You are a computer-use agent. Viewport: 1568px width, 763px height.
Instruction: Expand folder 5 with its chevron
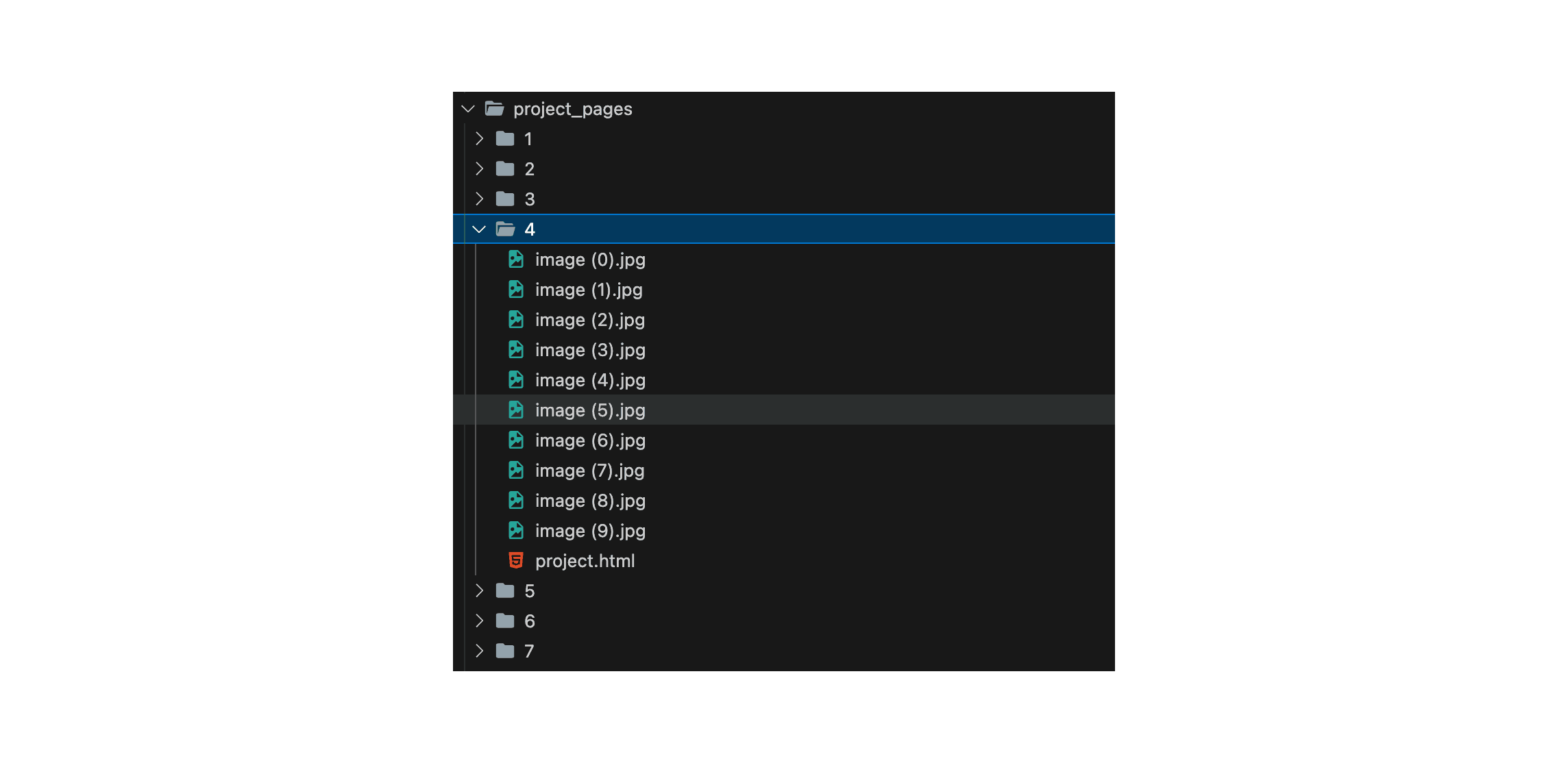pyautogui.click(x=479, y=591)
